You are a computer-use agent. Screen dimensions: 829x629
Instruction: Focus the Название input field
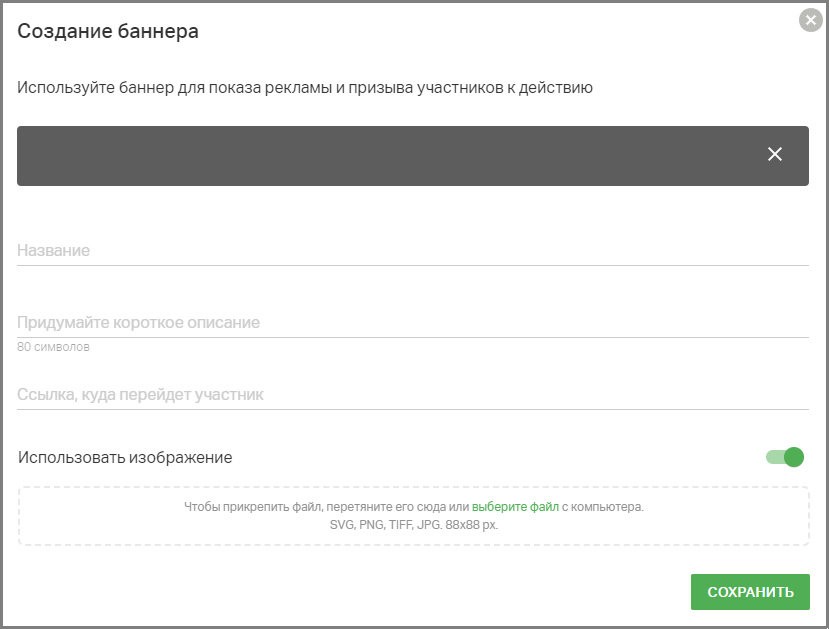tap(412, 250)
